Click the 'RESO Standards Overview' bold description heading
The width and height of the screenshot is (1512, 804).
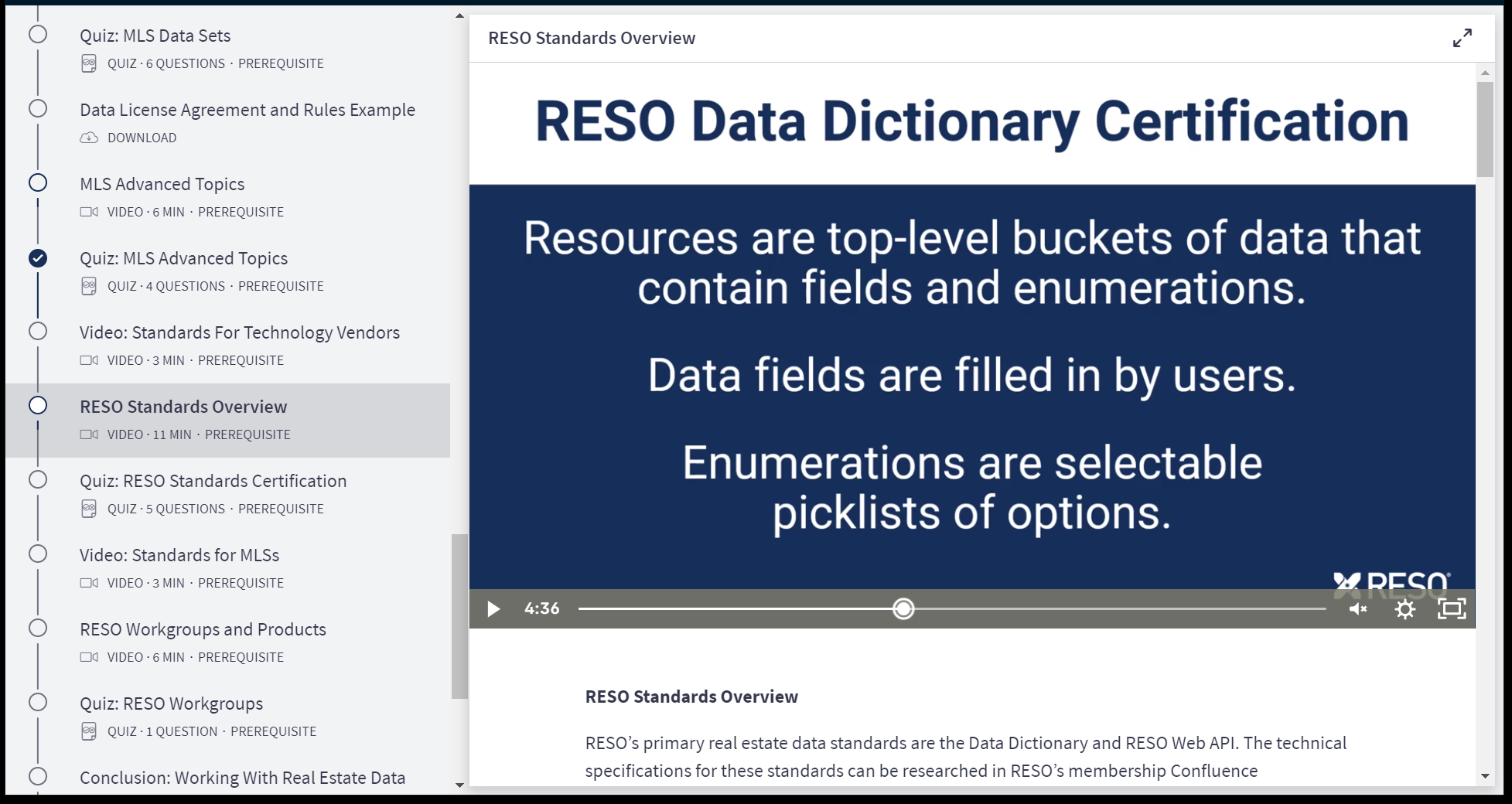[x=691, y=697]
